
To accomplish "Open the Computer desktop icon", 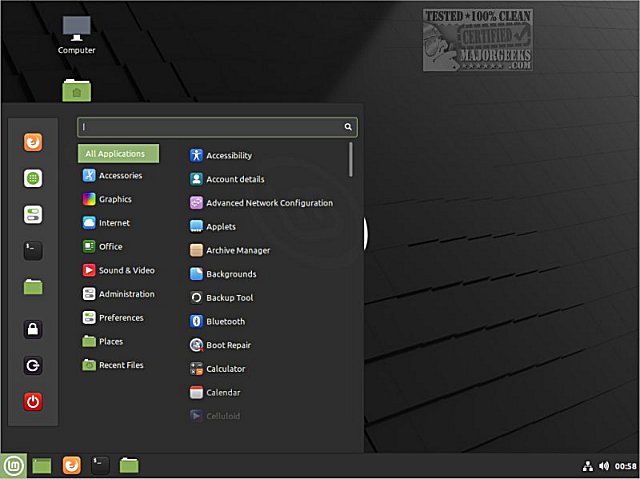I will (x=76, y=35).
